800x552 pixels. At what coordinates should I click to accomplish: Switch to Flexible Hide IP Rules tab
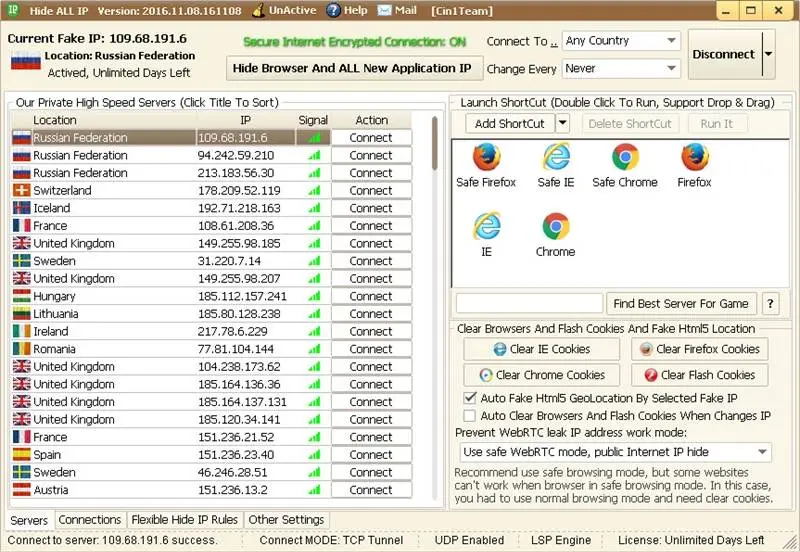click(185, 519)
